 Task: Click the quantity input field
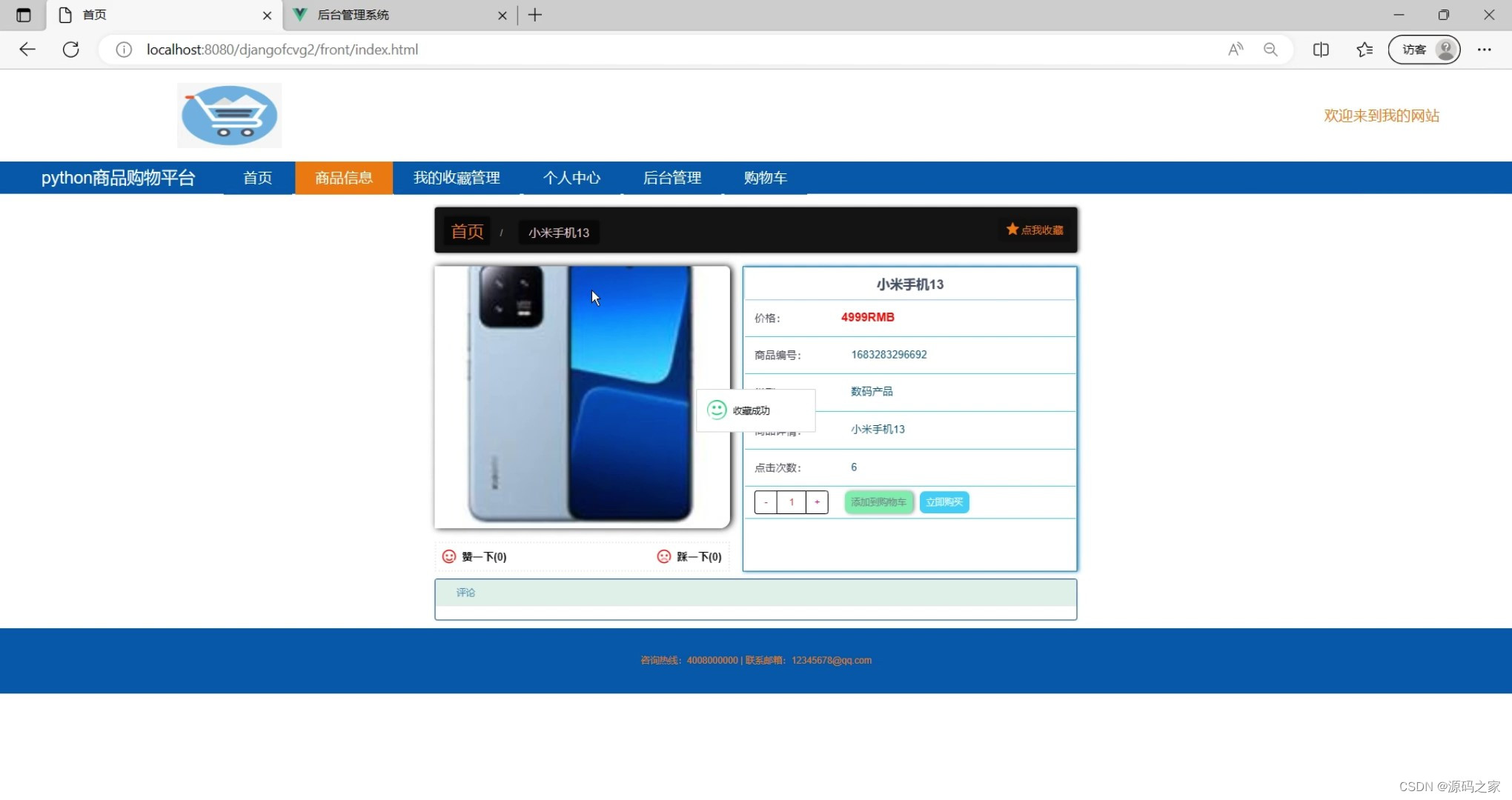coord(792,502)
